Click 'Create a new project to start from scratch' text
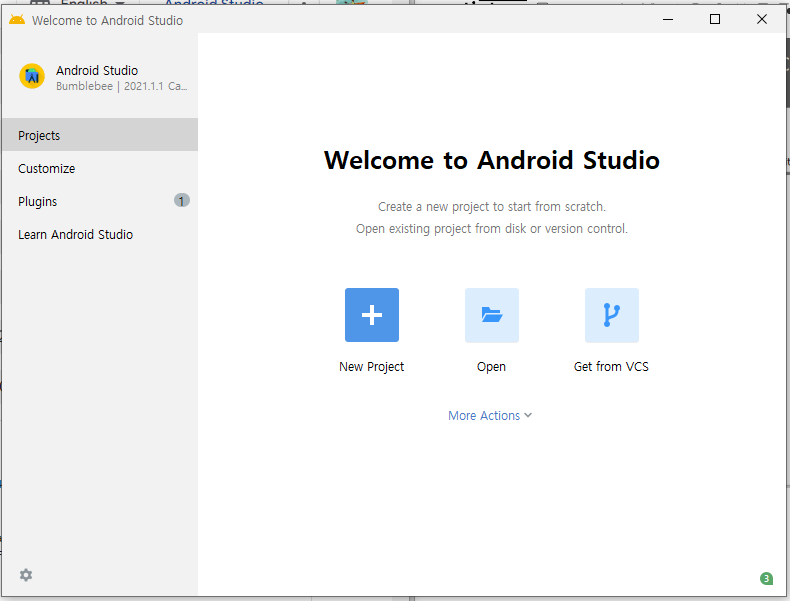Screen dimensions: 790x601 [492, 207]
